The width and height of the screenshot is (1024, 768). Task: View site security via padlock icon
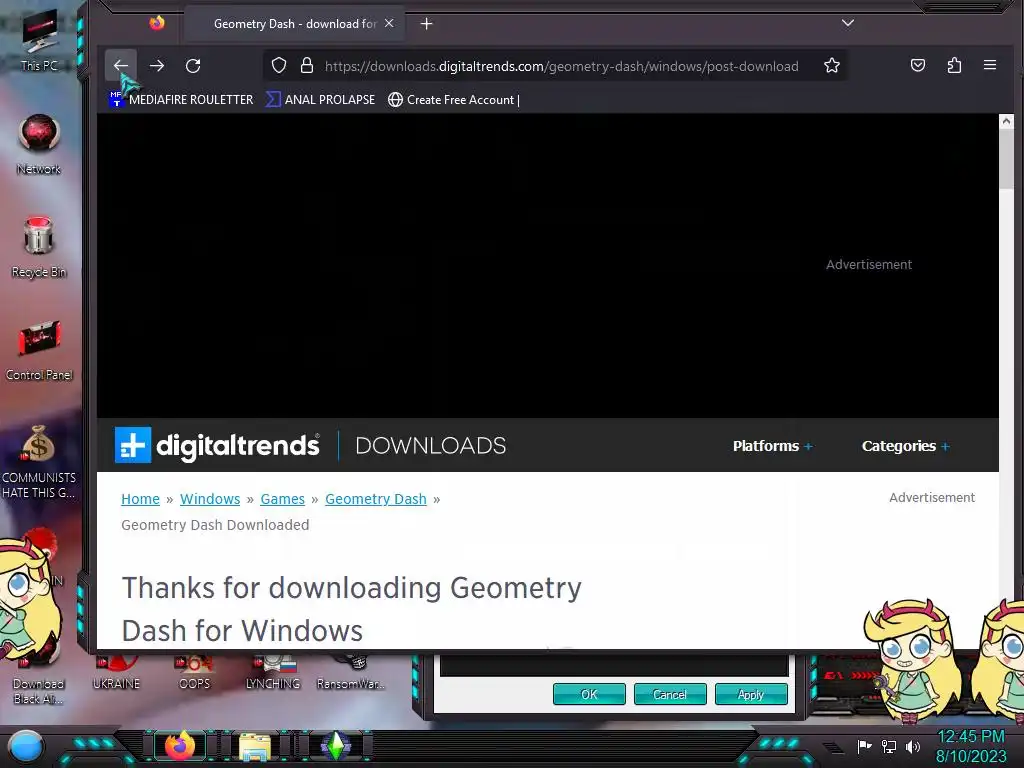[x=307, y=65]
